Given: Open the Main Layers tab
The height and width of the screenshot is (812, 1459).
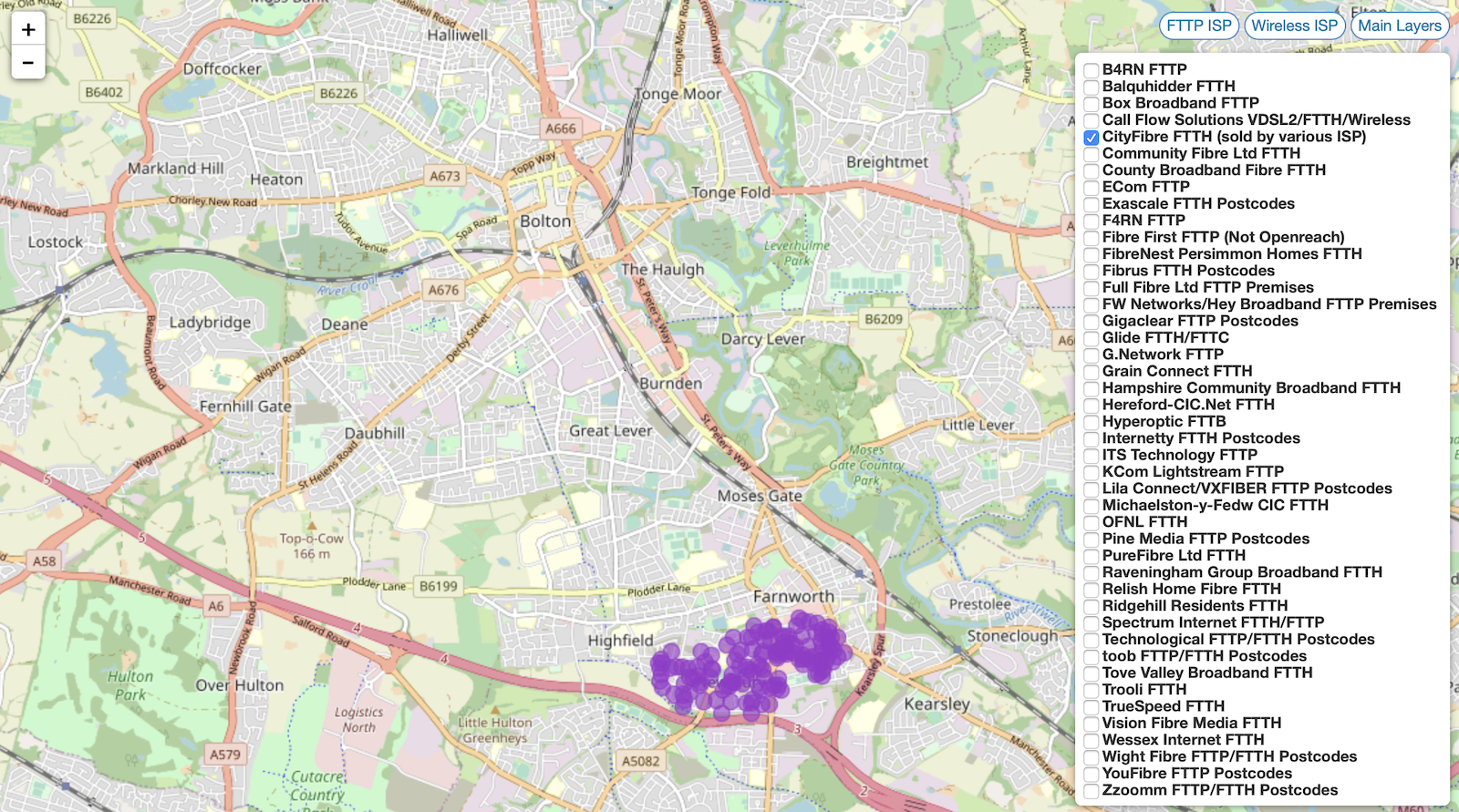Looking at the screenshot, I should pyautogui.click(x=1399, y=26).
